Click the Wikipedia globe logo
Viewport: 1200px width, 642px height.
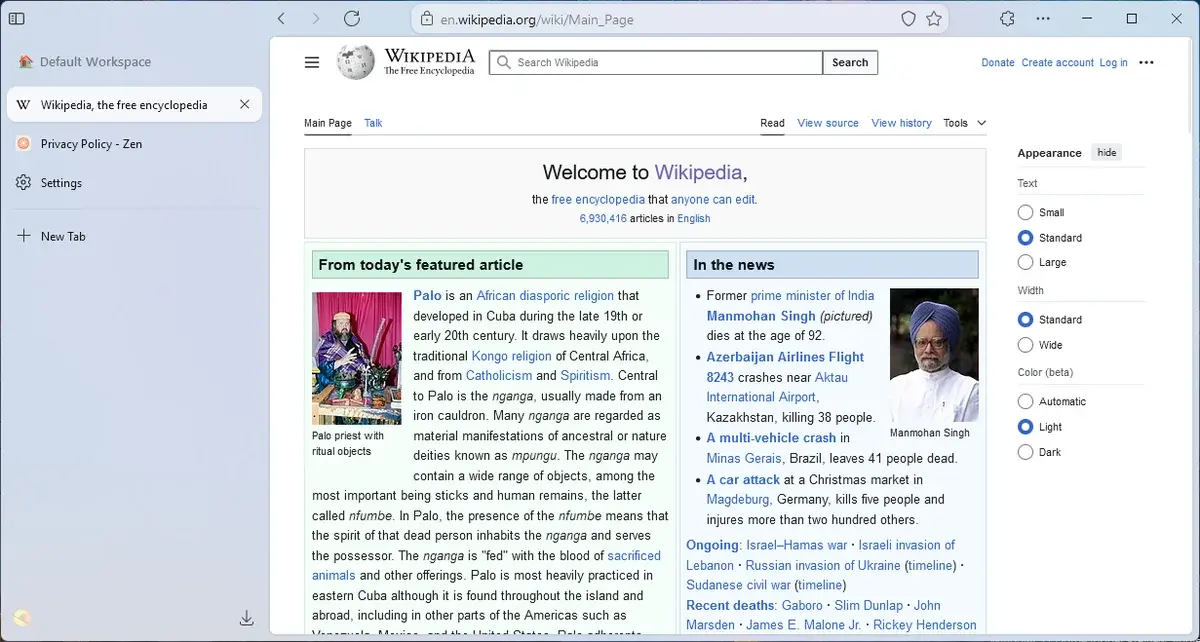tap(356, 62)
